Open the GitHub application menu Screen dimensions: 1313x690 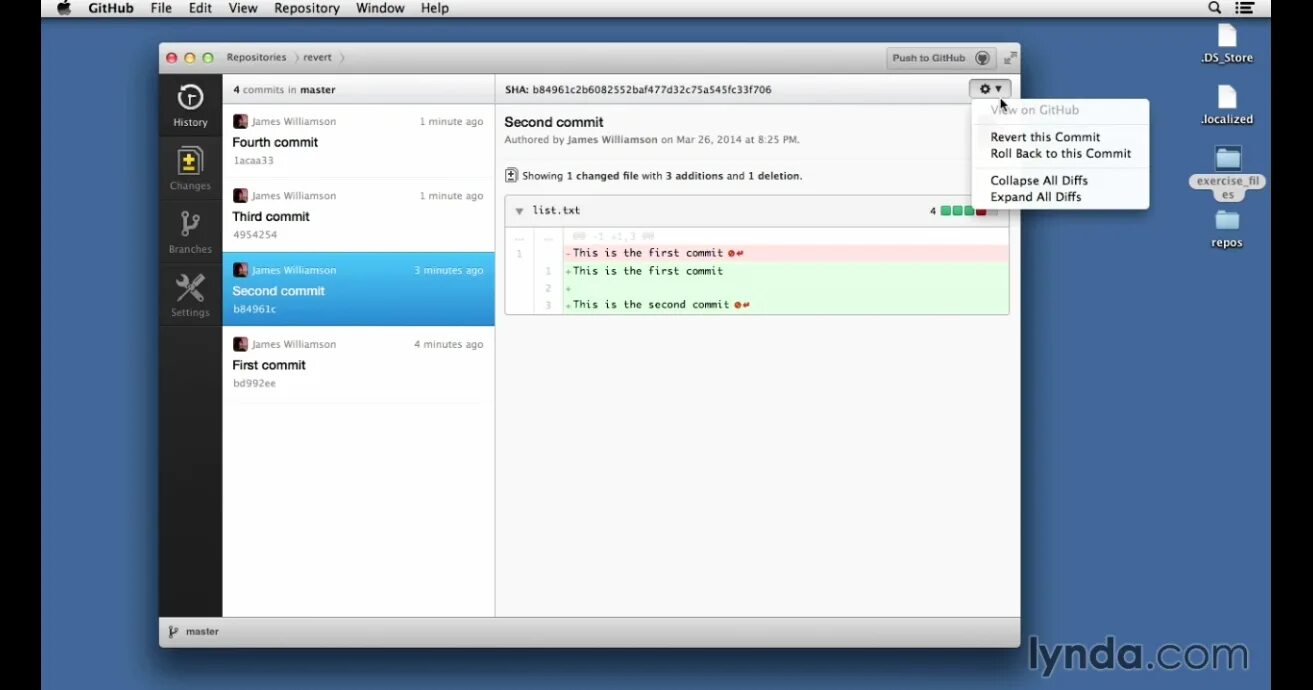pos(111,8)
